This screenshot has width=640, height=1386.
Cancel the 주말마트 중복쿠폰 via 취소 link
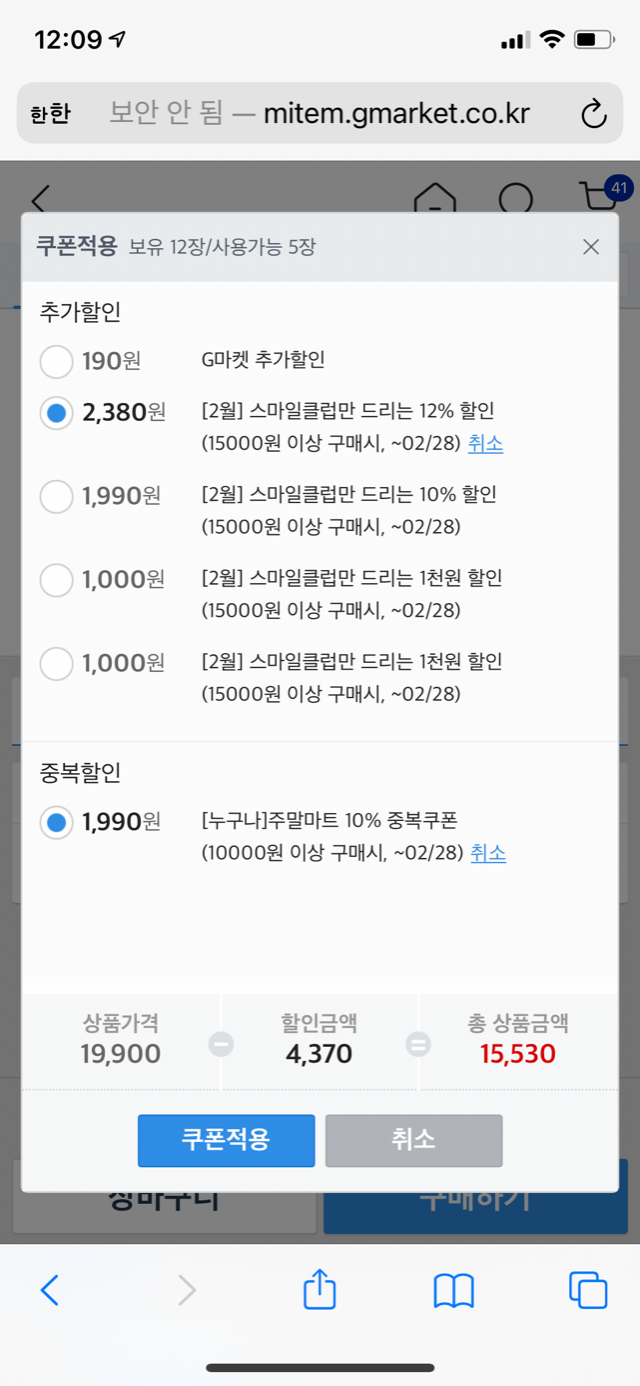coord(488,853)
